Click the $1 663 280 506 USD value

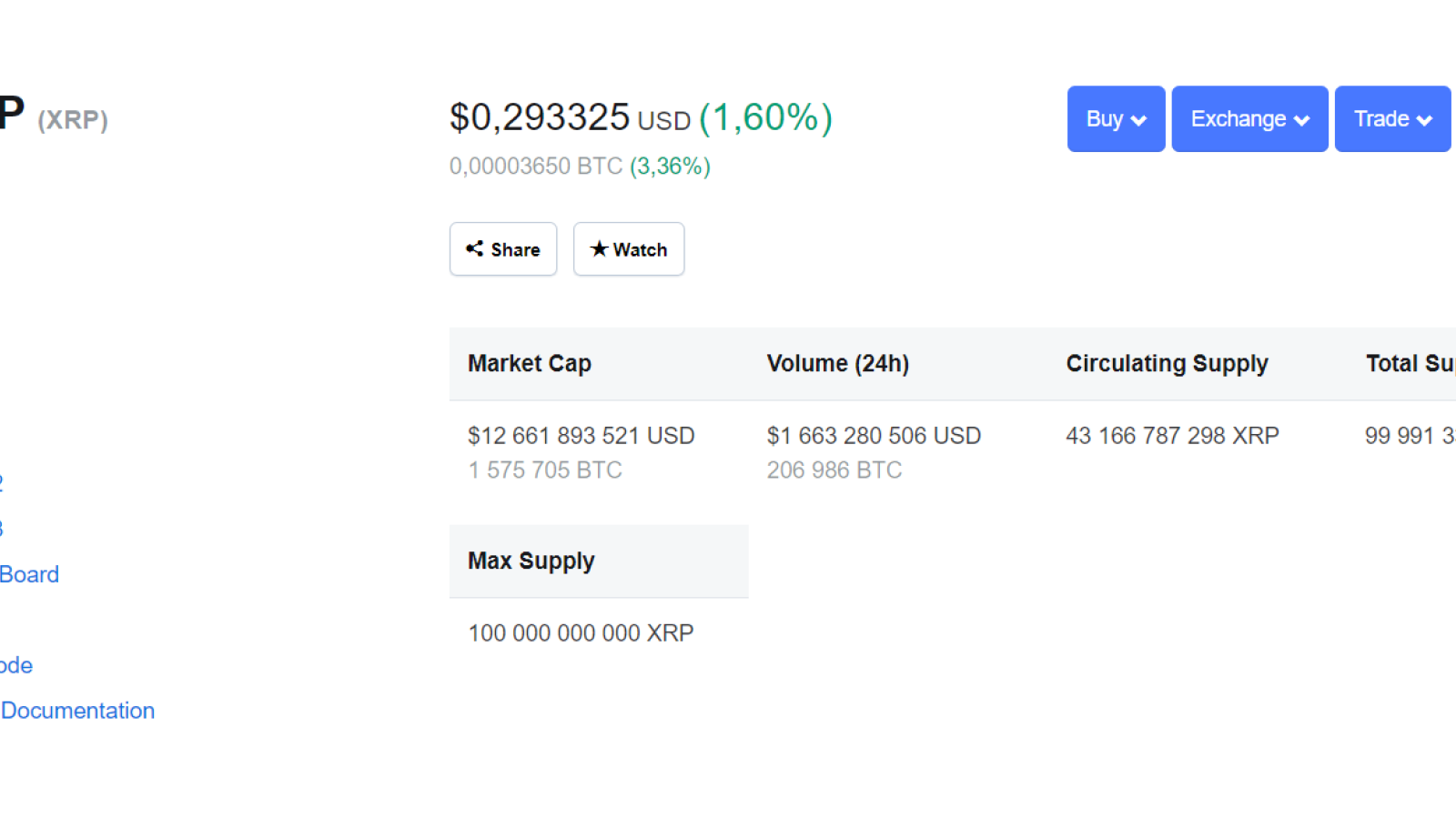pos(874,436)
